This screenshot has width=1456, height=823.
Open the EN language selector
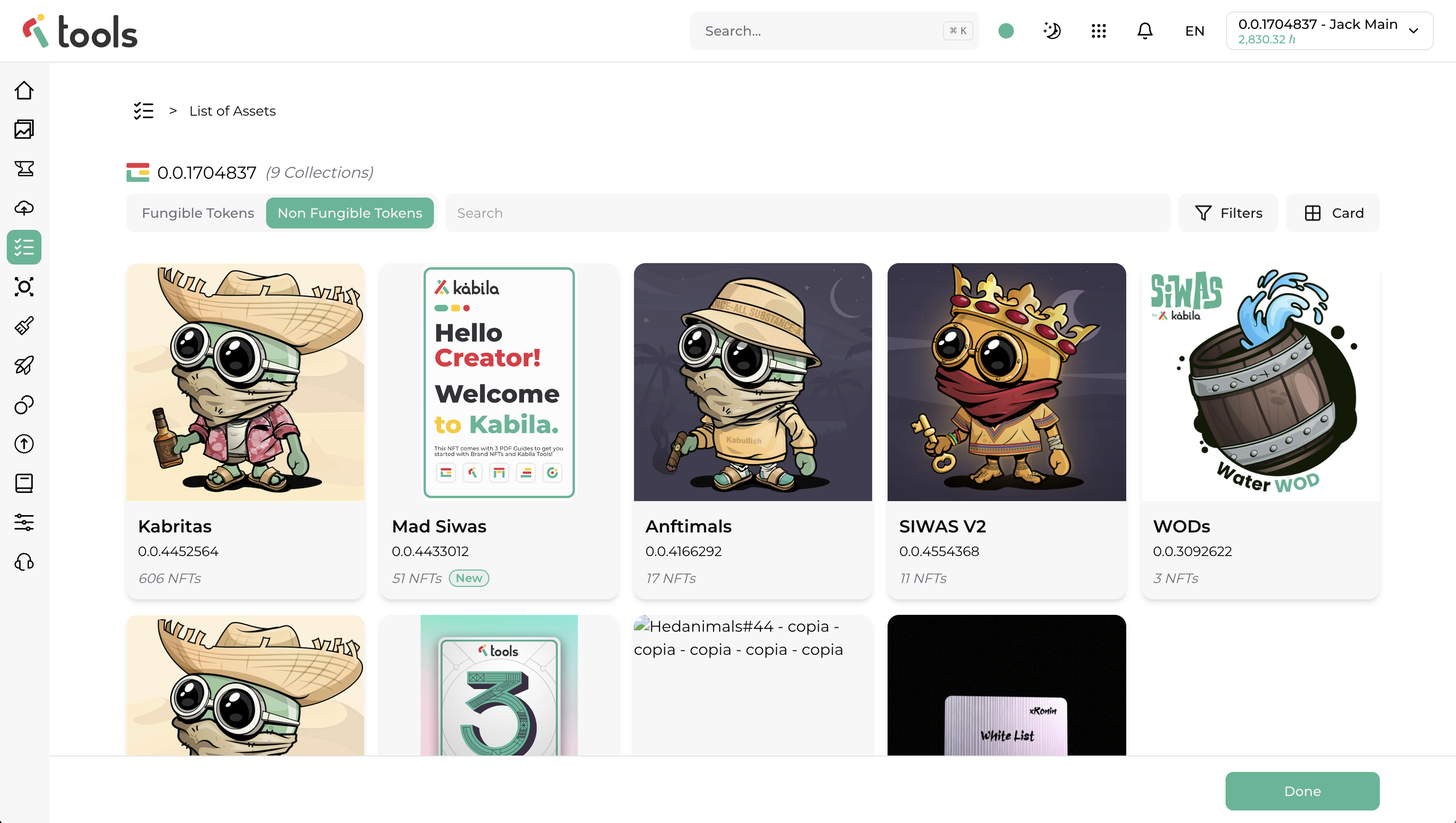click(1194, 31)
